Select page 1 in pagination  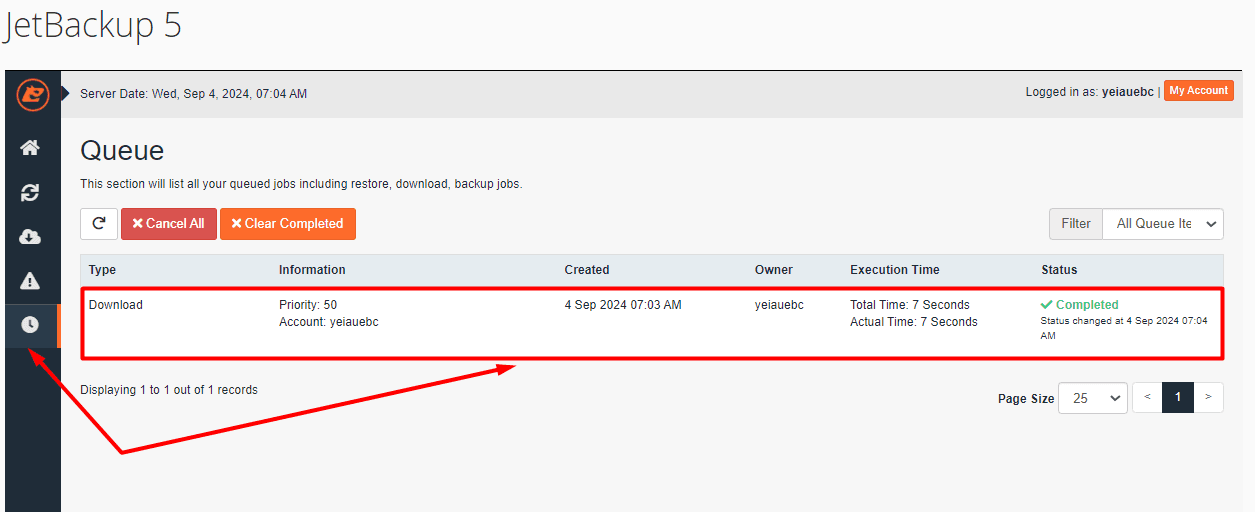pyautogui.click(x=1178, y=398)
